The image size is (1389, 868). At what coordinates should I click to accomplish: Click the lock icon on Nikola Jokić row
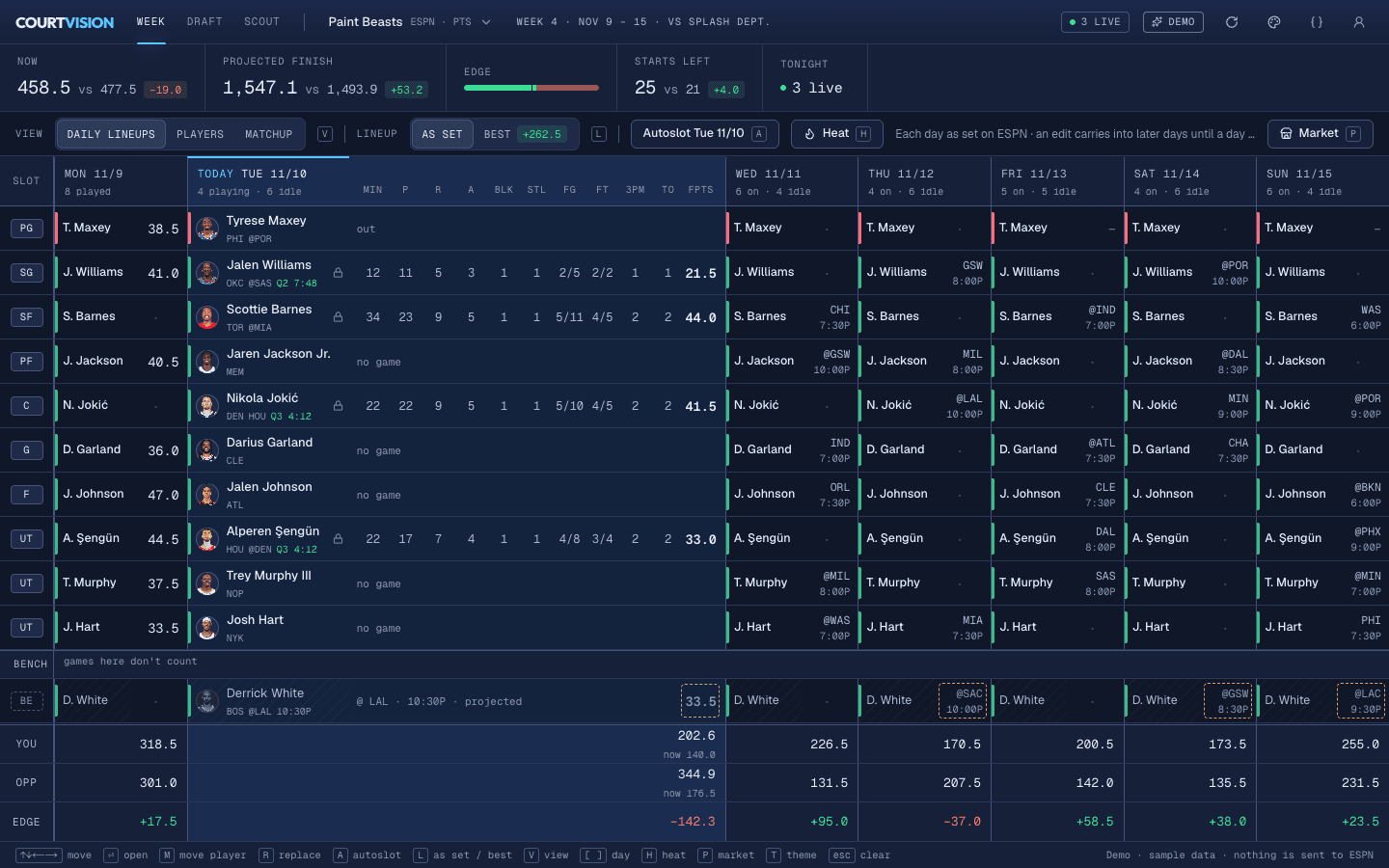[339, 406]
